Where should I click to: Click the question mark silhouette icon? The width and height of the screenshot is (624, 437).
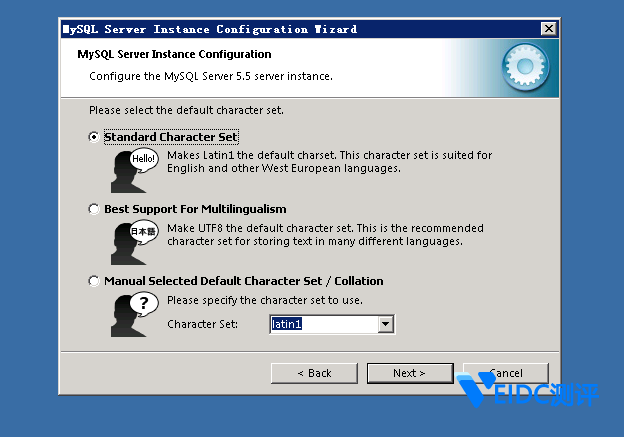click(135, 313)
